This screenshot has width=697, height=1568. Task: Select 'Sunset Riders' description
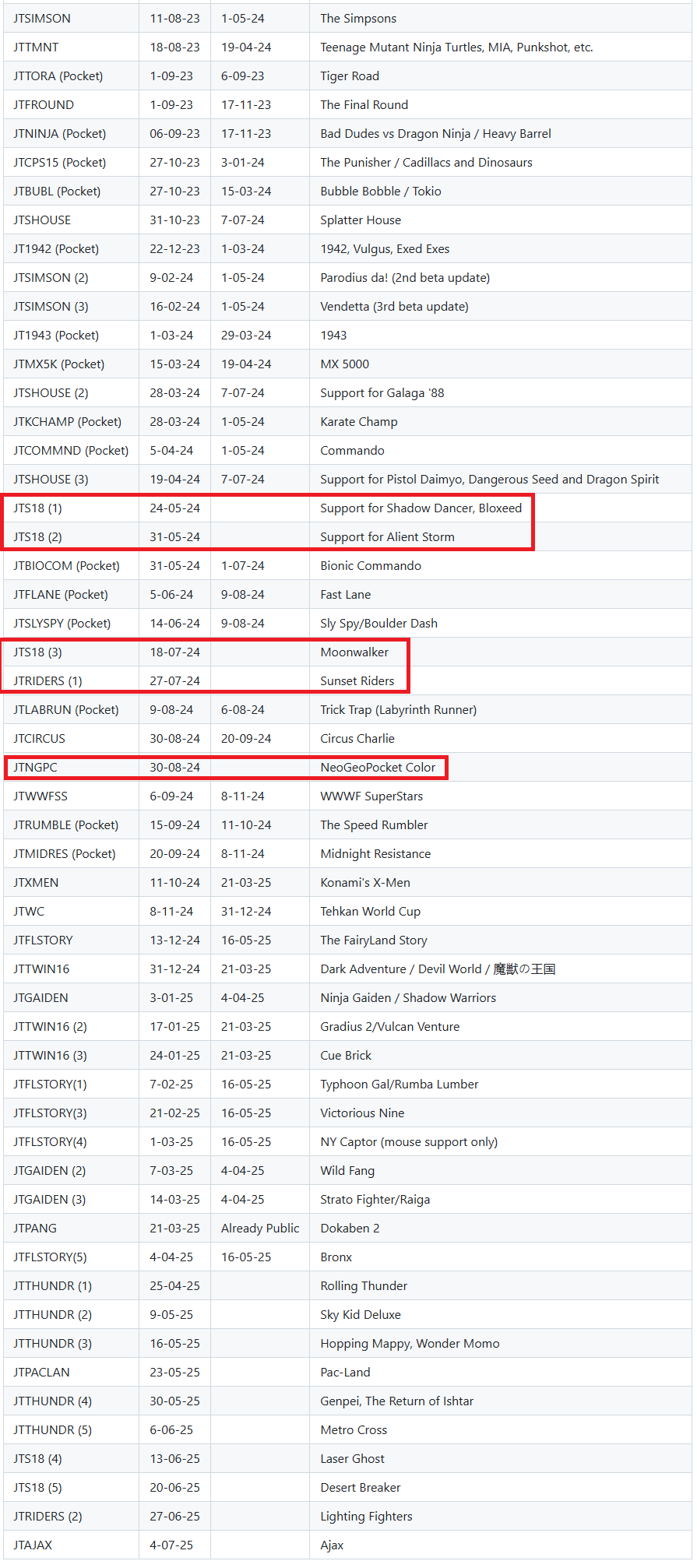357,681
